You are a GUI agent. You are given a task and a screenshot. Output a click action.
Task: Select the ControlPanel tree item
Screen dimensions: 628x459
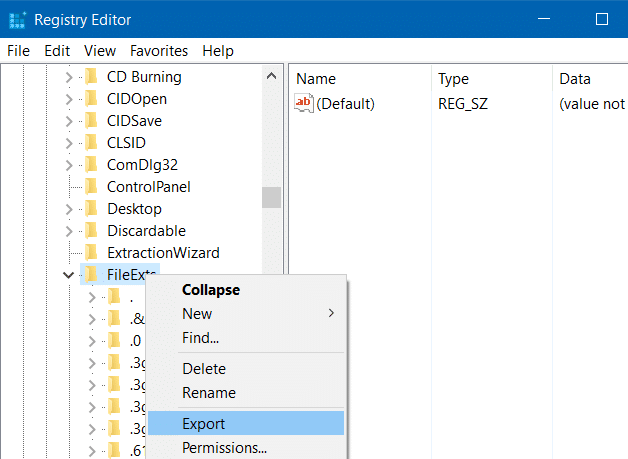[x=149, y=187]
